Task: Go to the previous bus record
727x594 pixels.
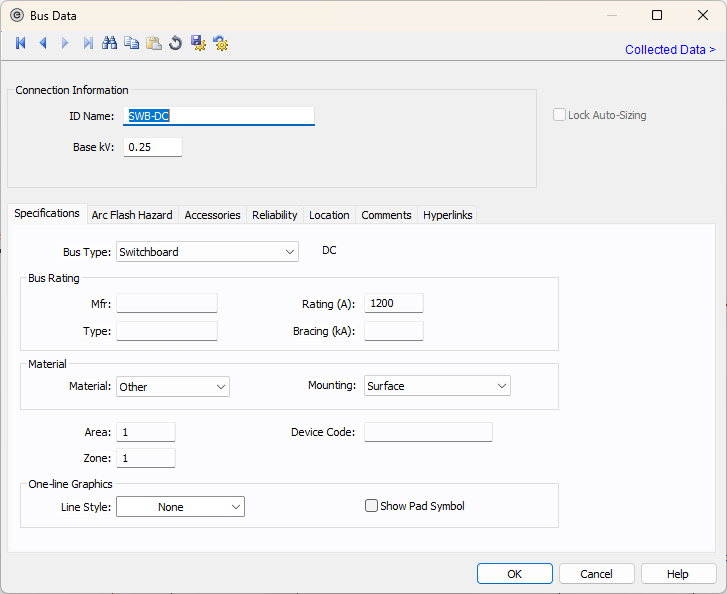Action: [x=43, y=43]
